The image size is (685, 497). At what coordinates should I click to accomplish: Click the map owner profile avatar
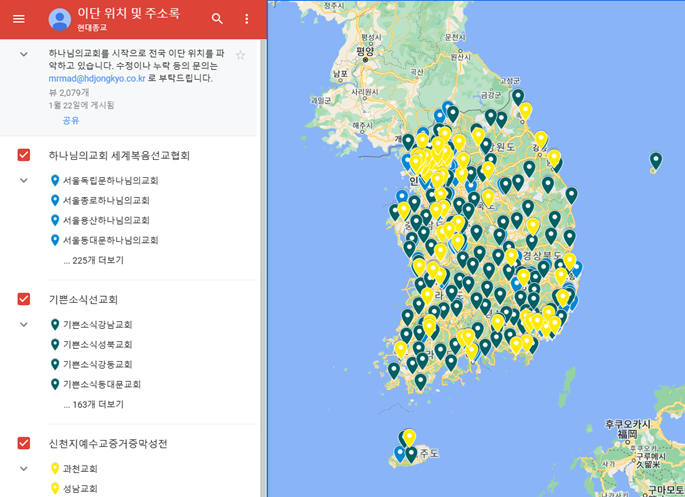pos(60,19)
